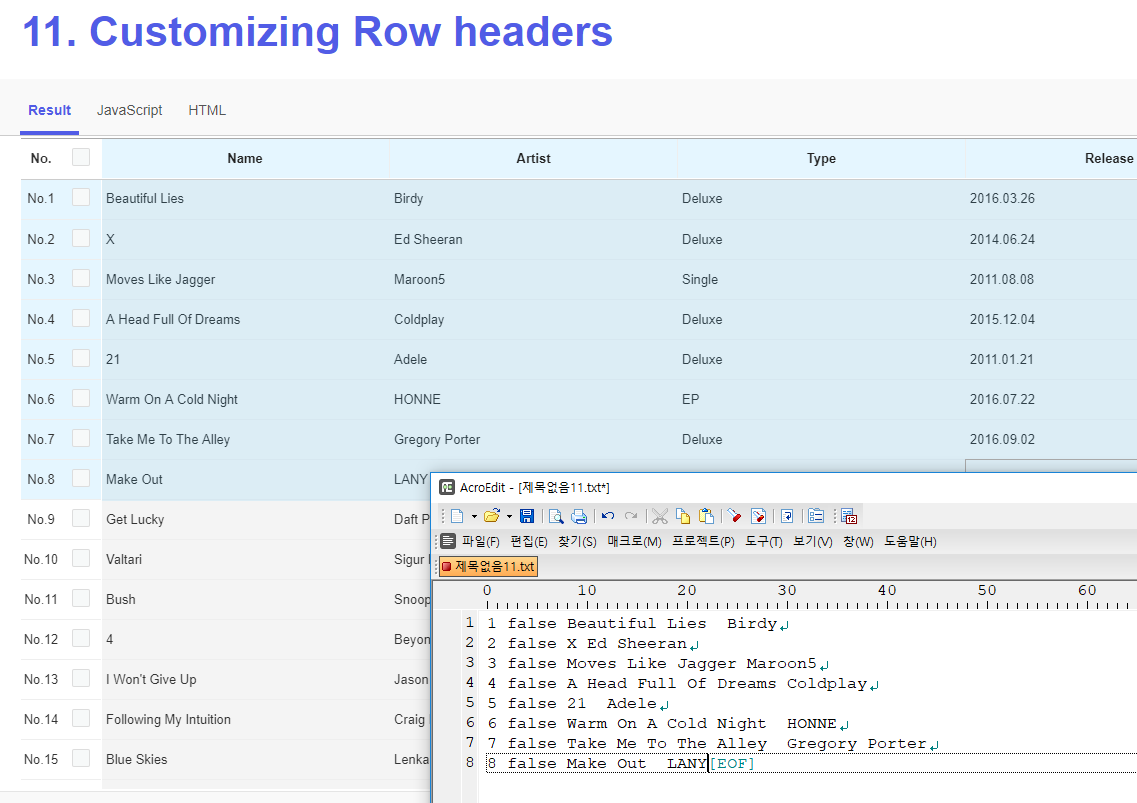Screen dimensions: 1137x803
Task: Open the New file dropdown arrow
Action: [x=473, y=515]
